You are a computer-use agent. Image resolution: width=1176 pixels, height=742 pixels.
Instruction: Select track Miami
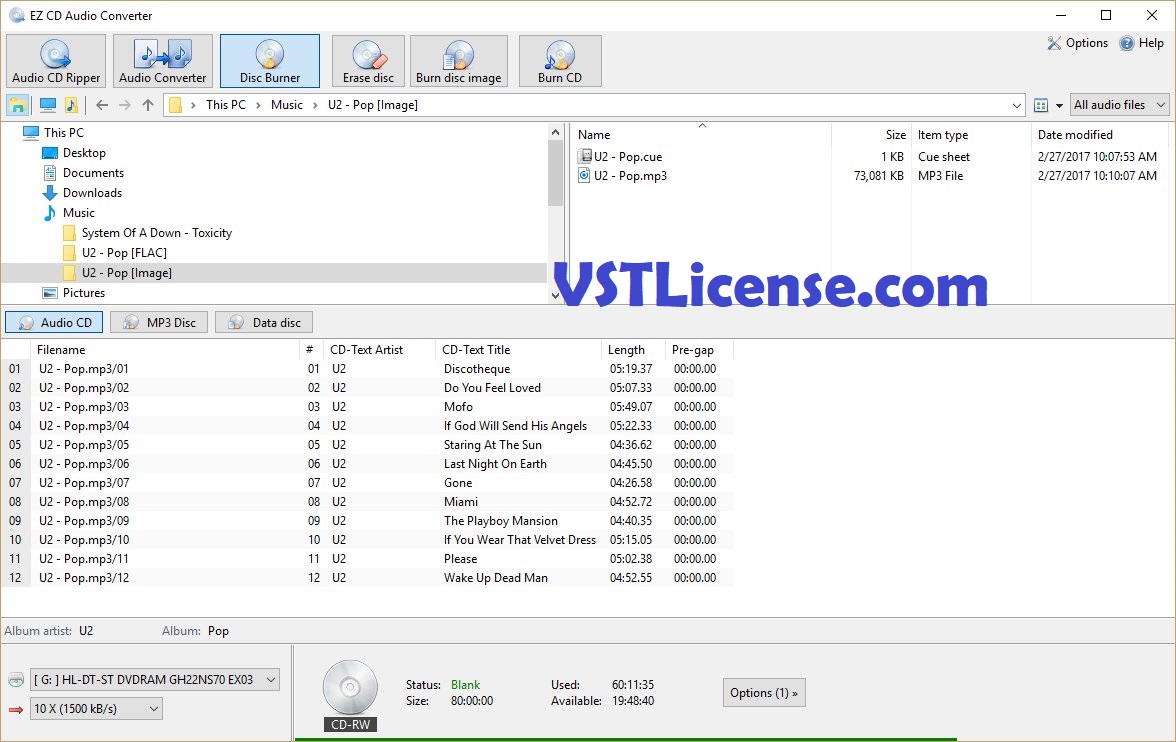pyautogui.click(x=460, y=502)
